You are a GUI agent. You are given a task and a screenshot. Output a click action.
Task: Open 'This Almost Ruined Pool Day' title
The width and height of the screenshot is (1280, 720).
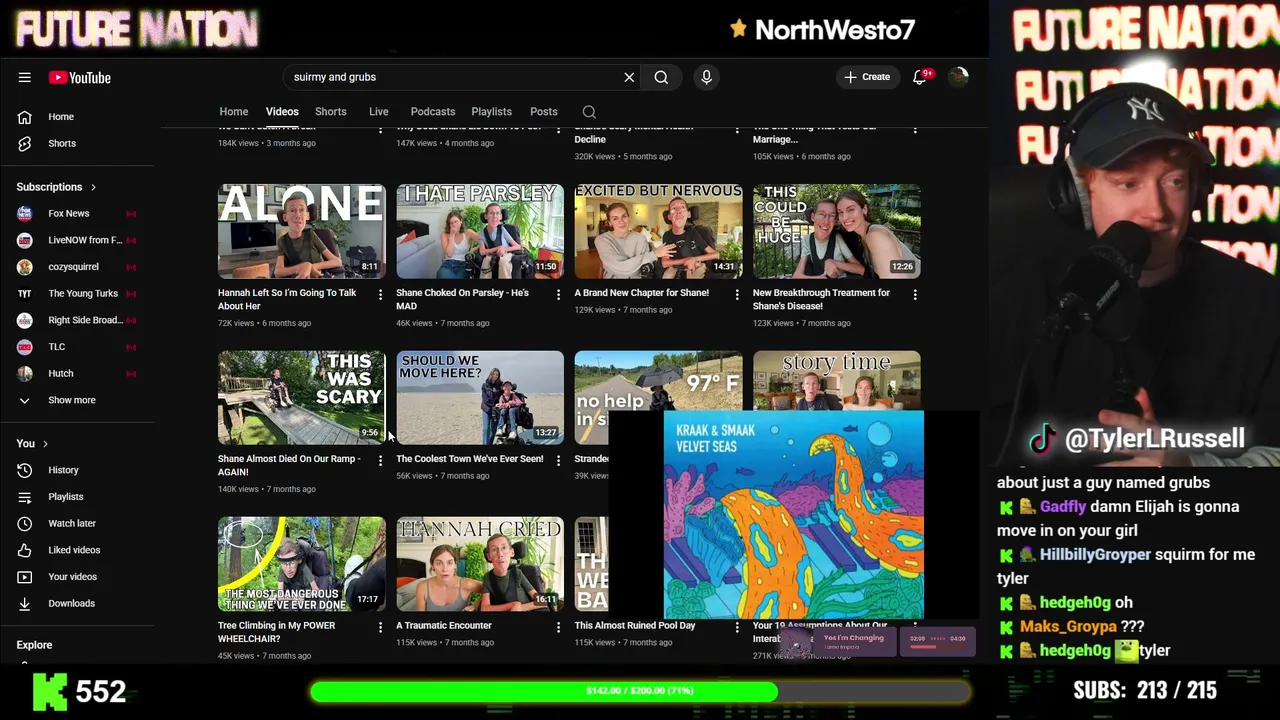[x=635, y=626]
